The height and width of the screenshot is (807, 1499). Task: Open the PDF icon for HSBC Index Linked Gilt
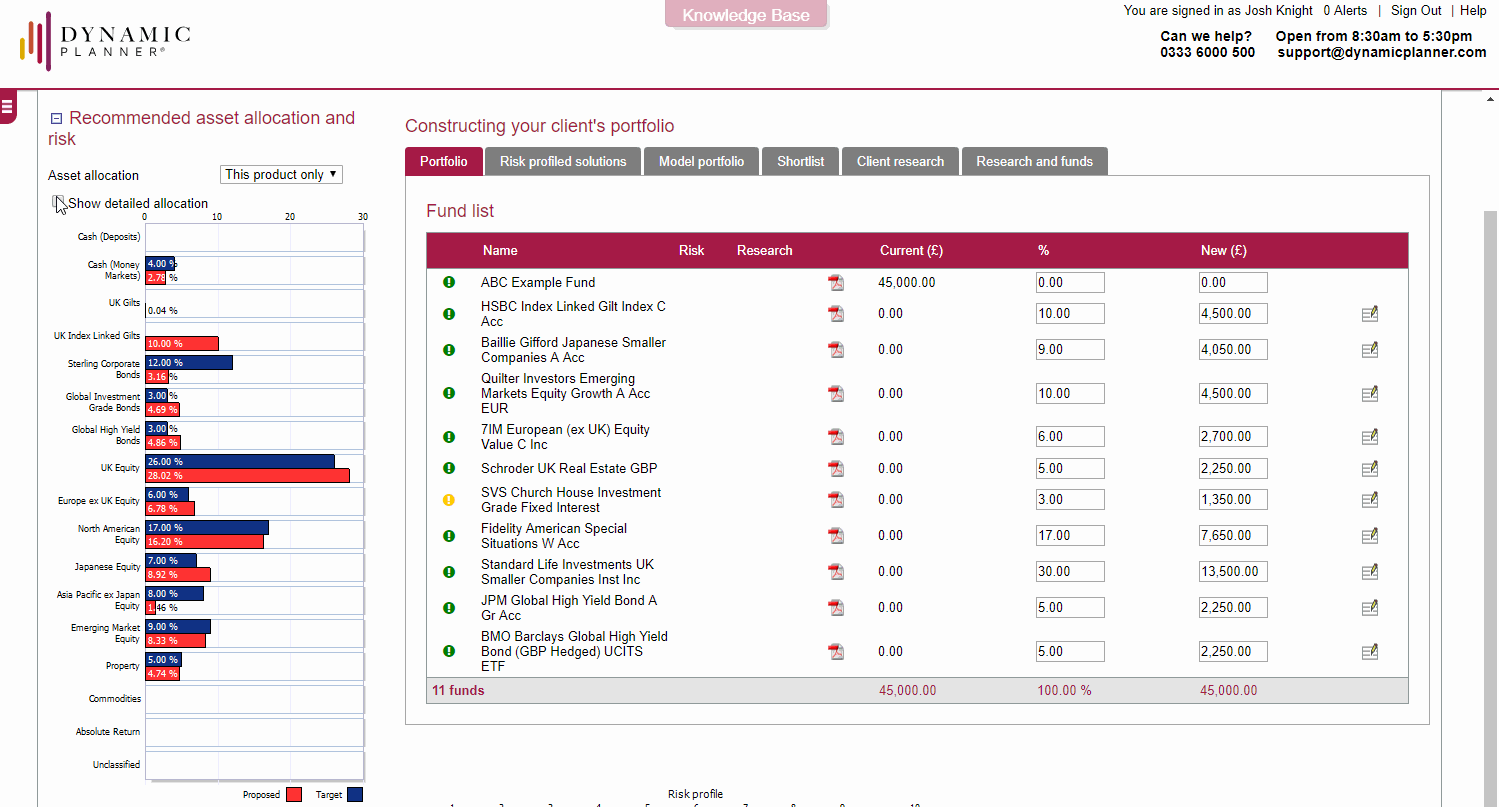(x=836, y=314)
